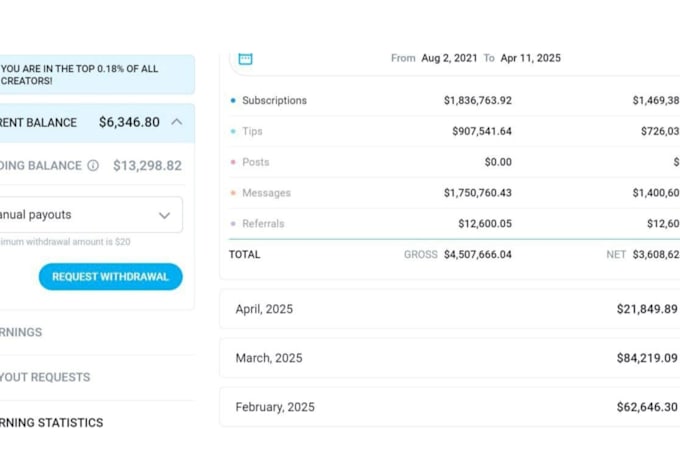Open the Payout Requests menu item
The width and height of the screenshot is (680, 459).
coord(45,377)
